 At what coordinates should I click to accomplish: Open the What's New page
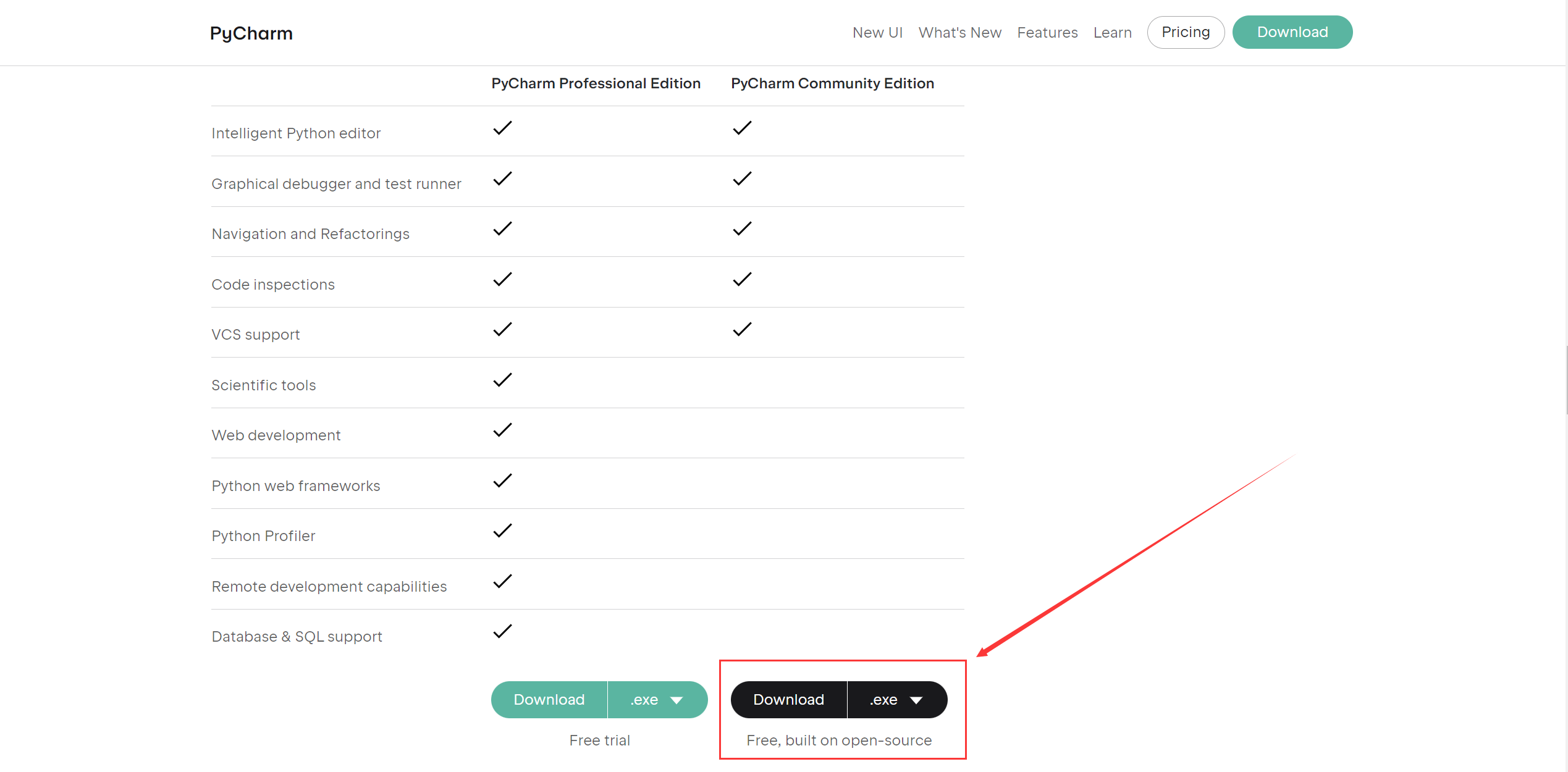pos(959,33)
